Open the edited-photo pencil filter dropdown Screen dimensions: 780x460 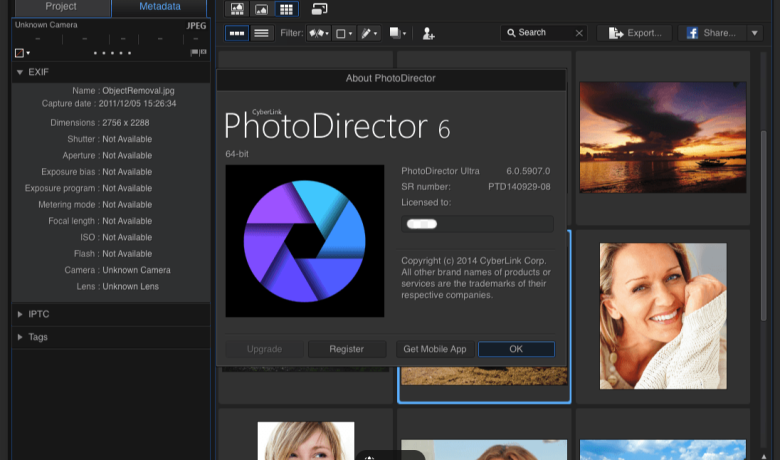click(x=369, y=33)
